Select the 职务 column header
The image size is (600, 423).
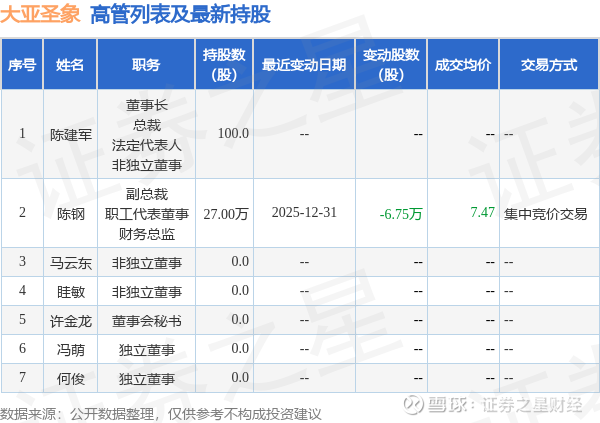pos(146,64)
